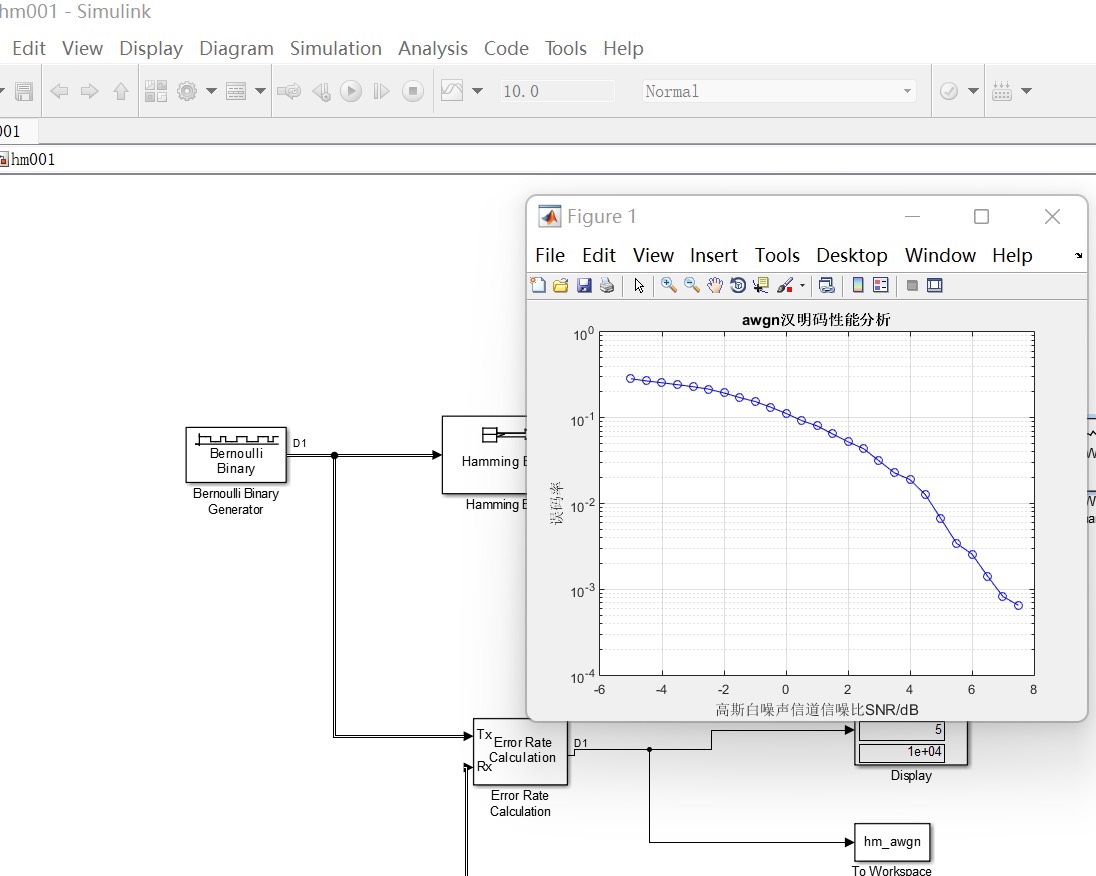Expand the Model Explorer dropdown arrow
1096x876 pixels.
(x=260, y=91)
